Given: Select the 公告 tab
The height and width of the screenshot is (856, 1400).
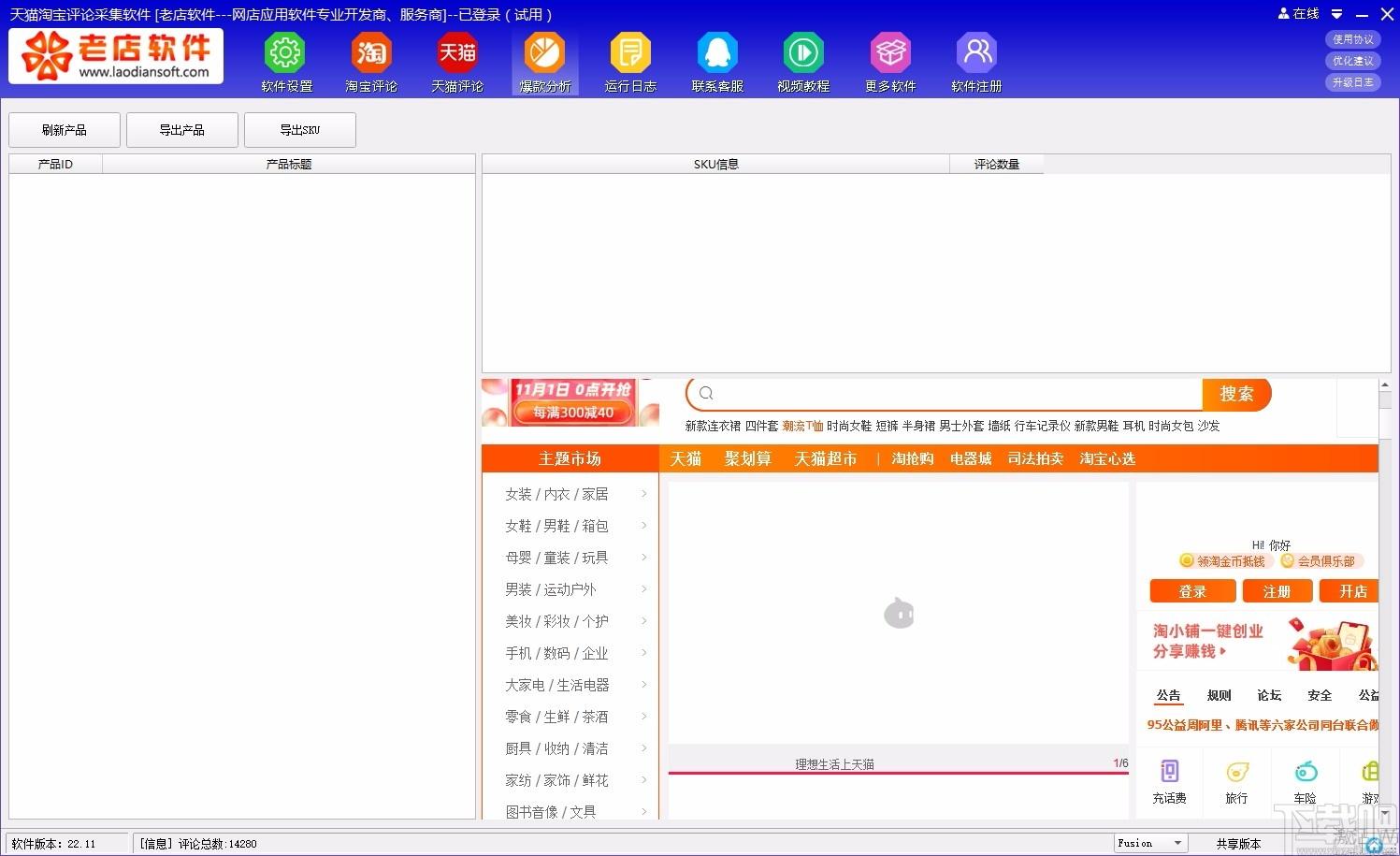Looking at the screenshot, I should (x=1168, y=695).
